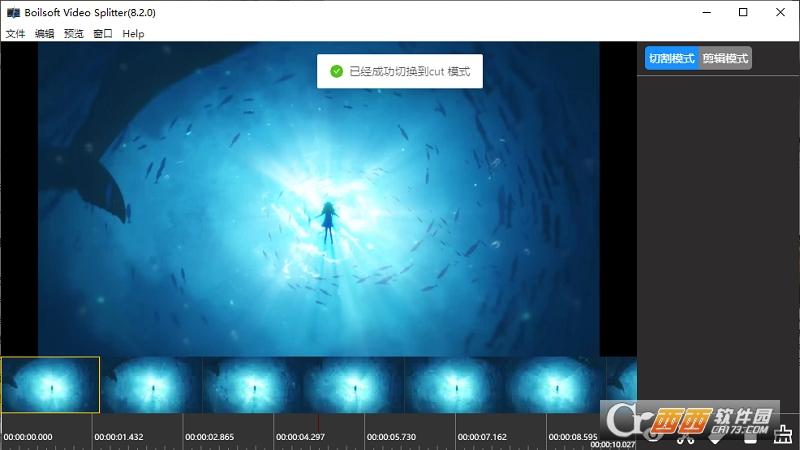Image resolution: width=800 pixels, height=450 pixels.
Task: Select the sixth filmstrip thumbnail
Action: point(556,385)
